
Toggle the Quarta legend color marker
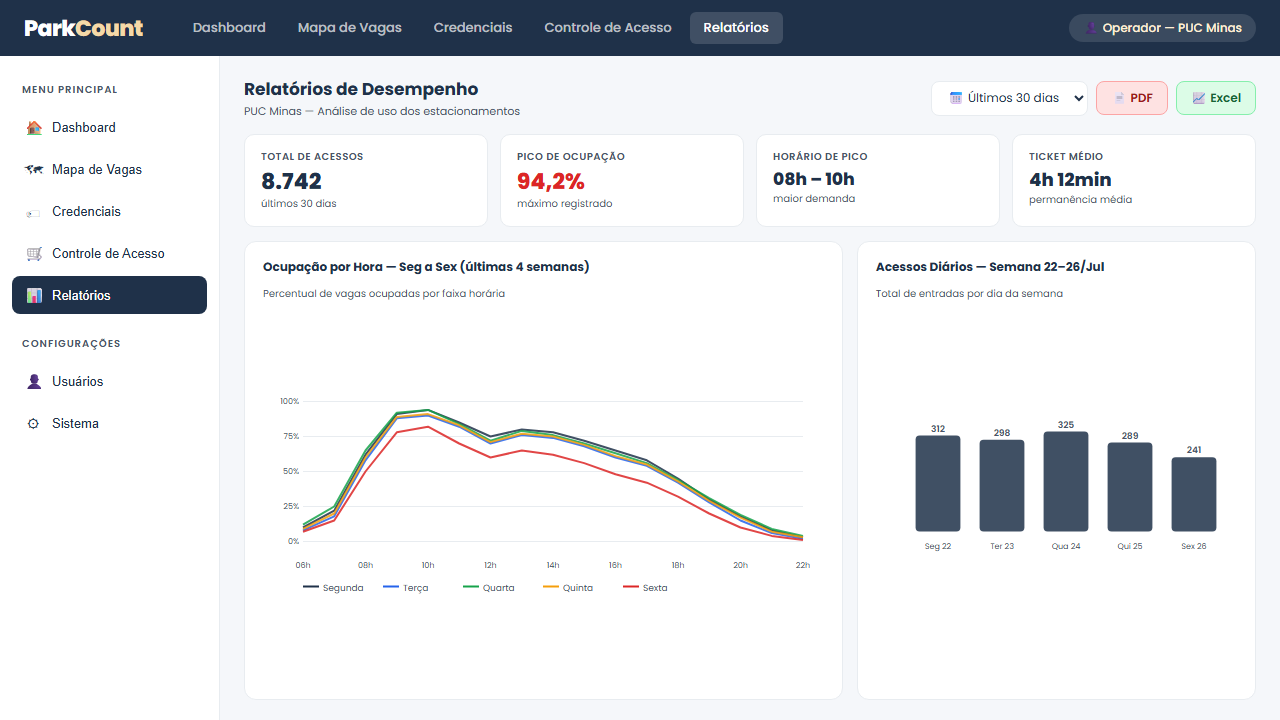[471, 587]
